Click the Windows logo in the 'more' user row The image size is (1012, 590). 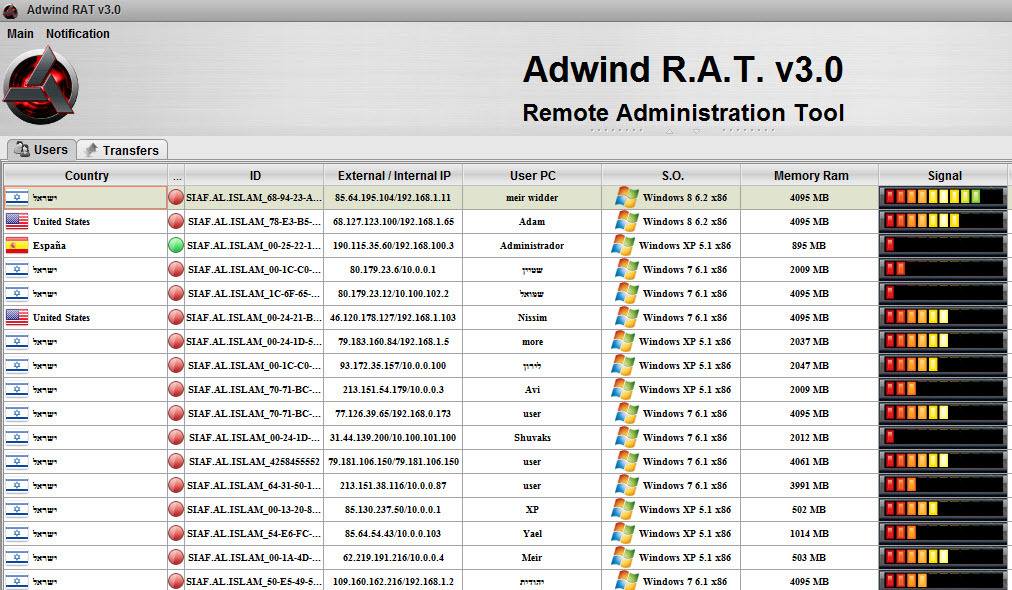coord(623,341)
